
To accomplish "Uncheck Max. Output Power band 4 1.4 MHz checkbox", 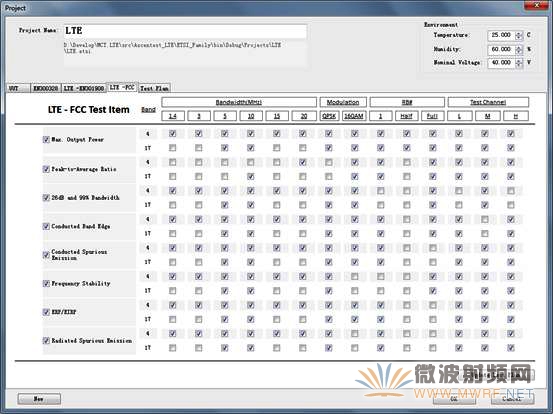I will pos(172,134).
